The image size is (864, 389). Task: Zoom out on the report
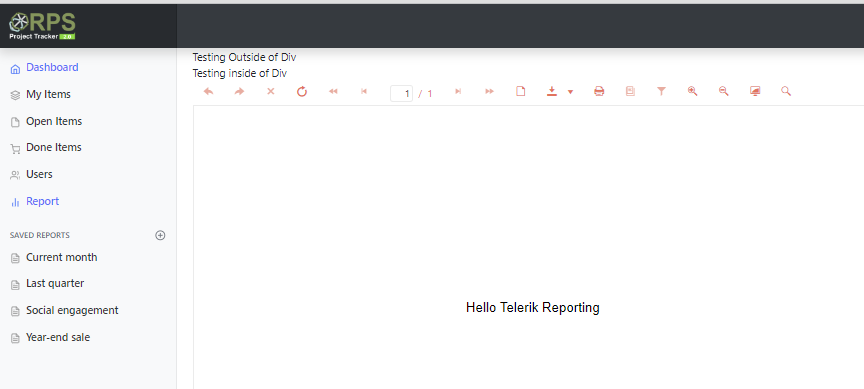click(723, 91)
